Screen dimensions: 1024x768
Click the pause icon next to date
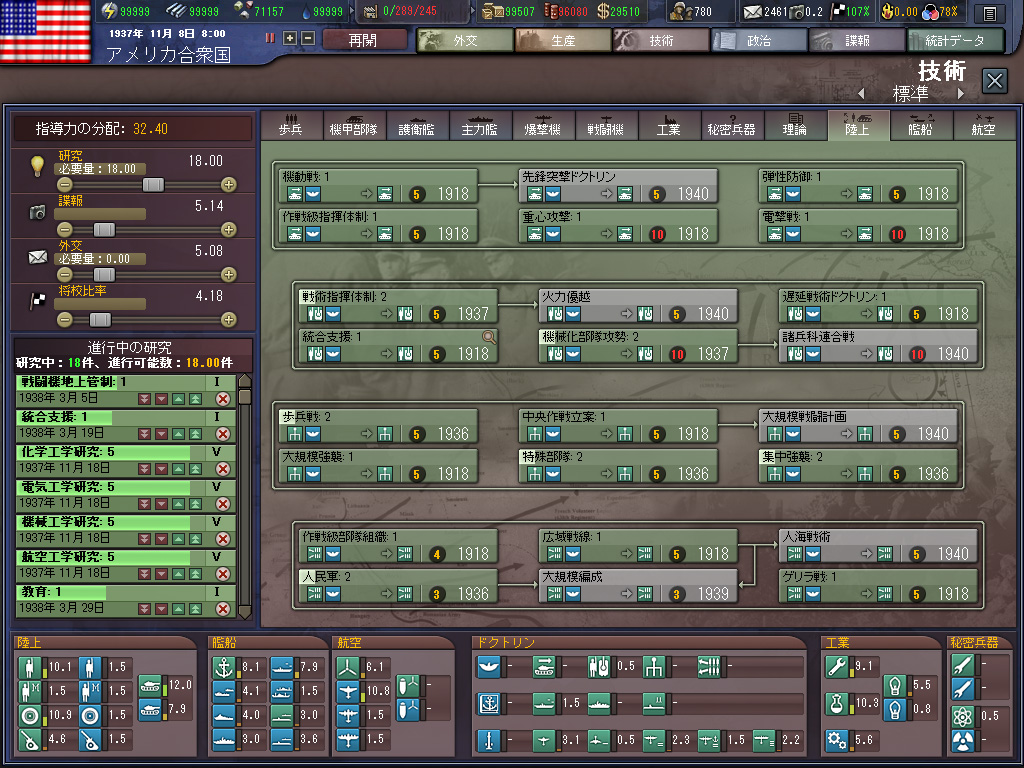click(x=270, y=38)
